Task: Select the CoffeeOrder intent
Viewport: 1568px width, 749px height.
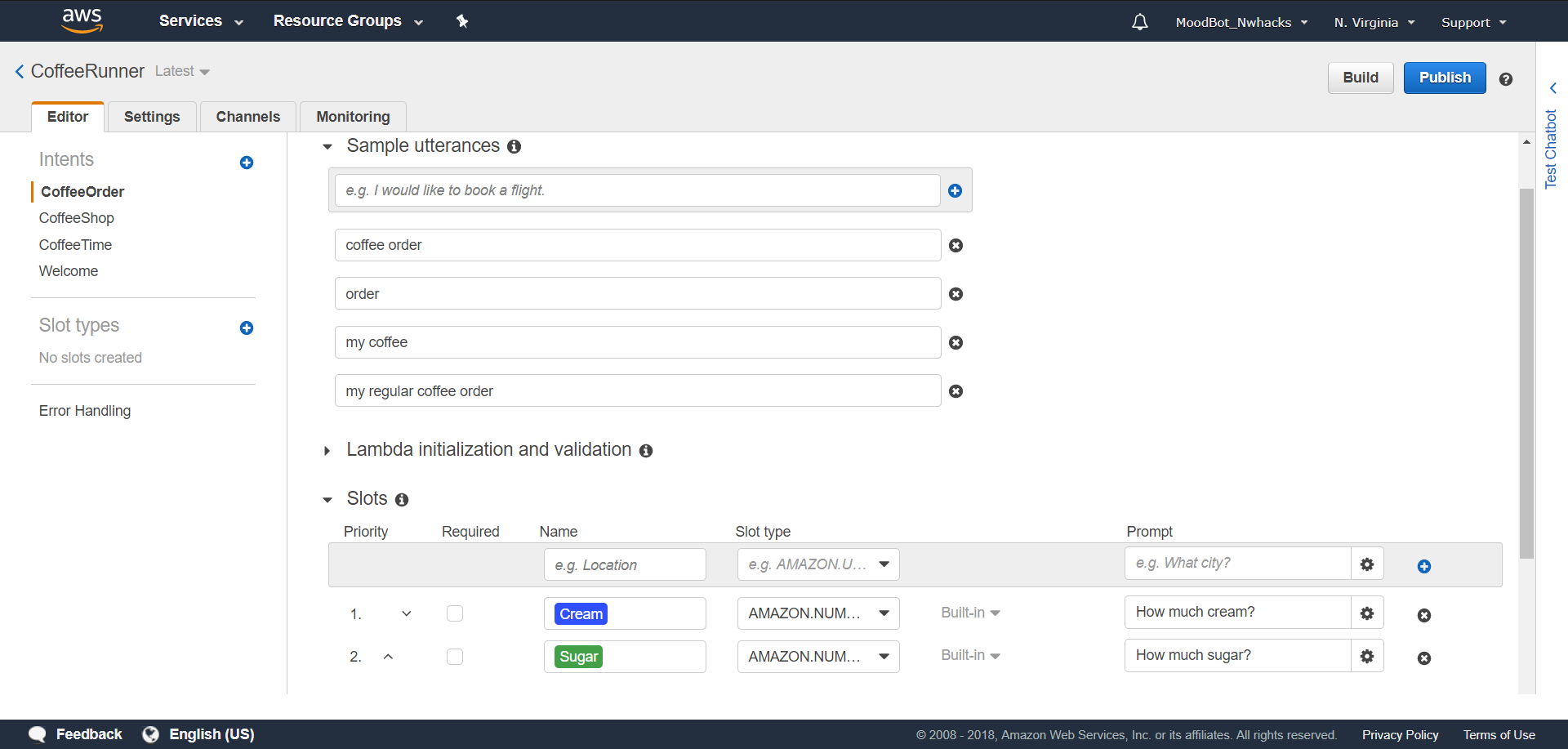Action: pos(82,192)
